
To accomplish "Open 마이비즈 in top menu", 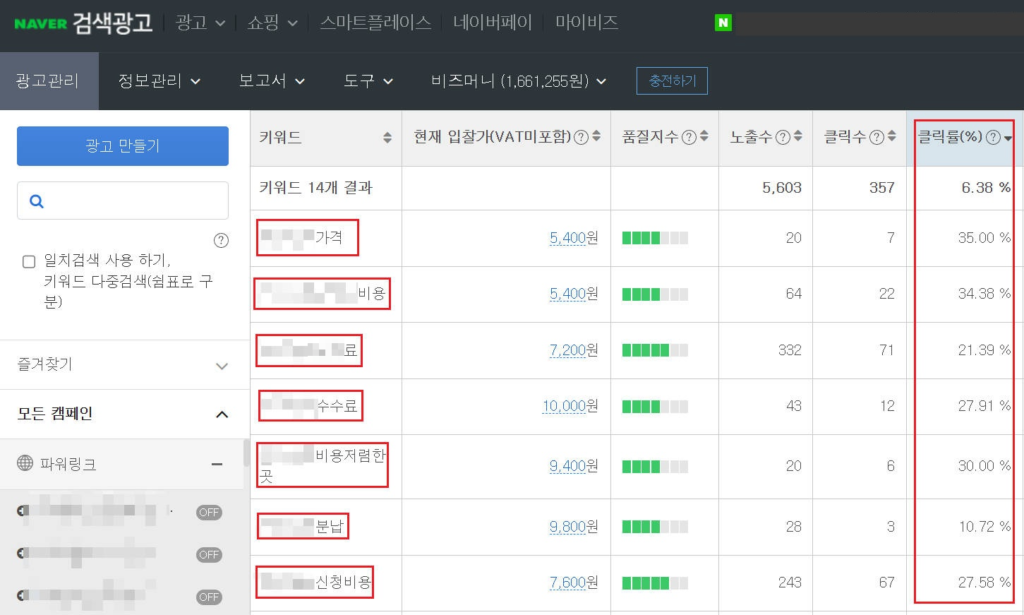I will coord(586,23).
